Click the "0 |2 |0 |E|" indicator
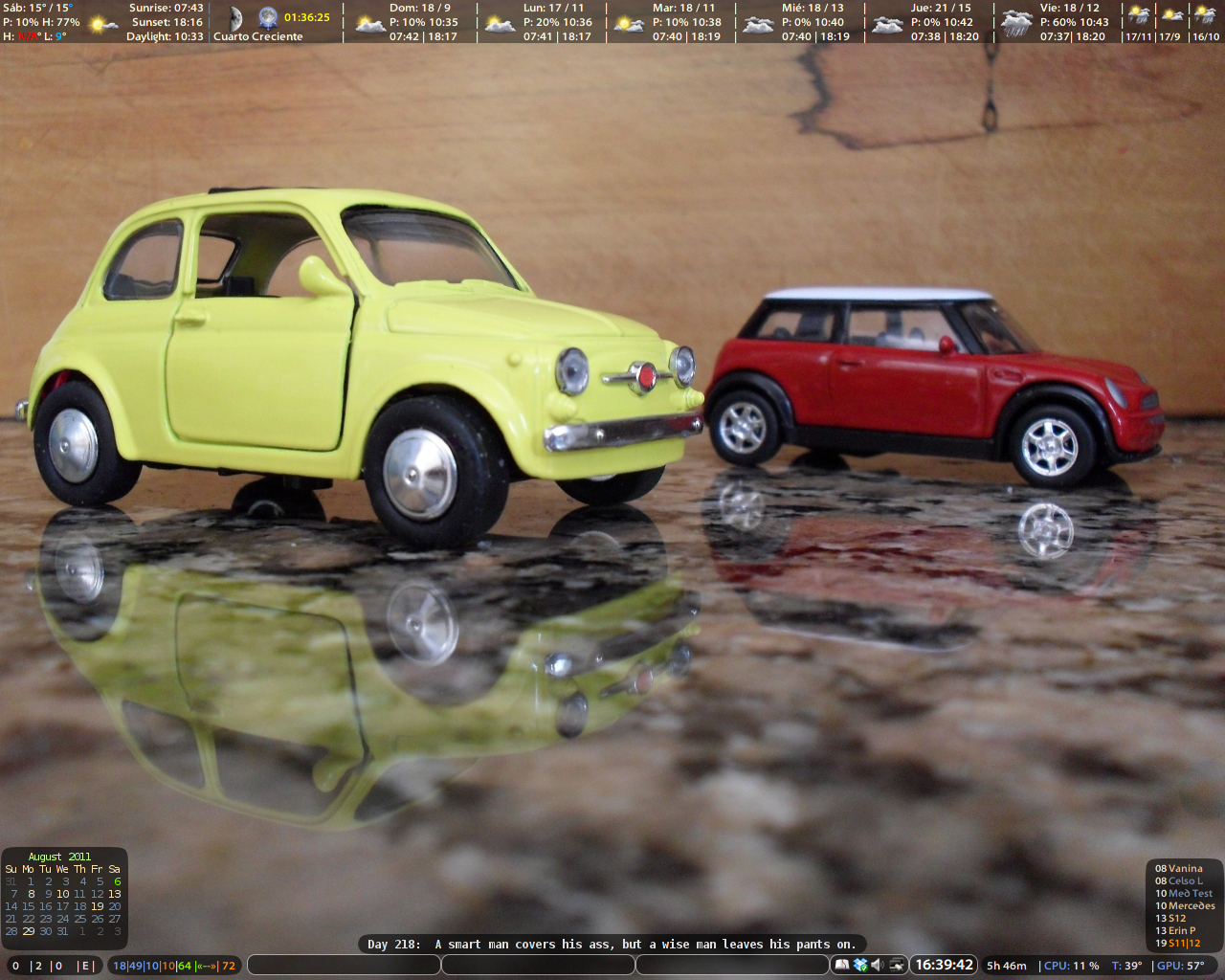 (52, 966)
